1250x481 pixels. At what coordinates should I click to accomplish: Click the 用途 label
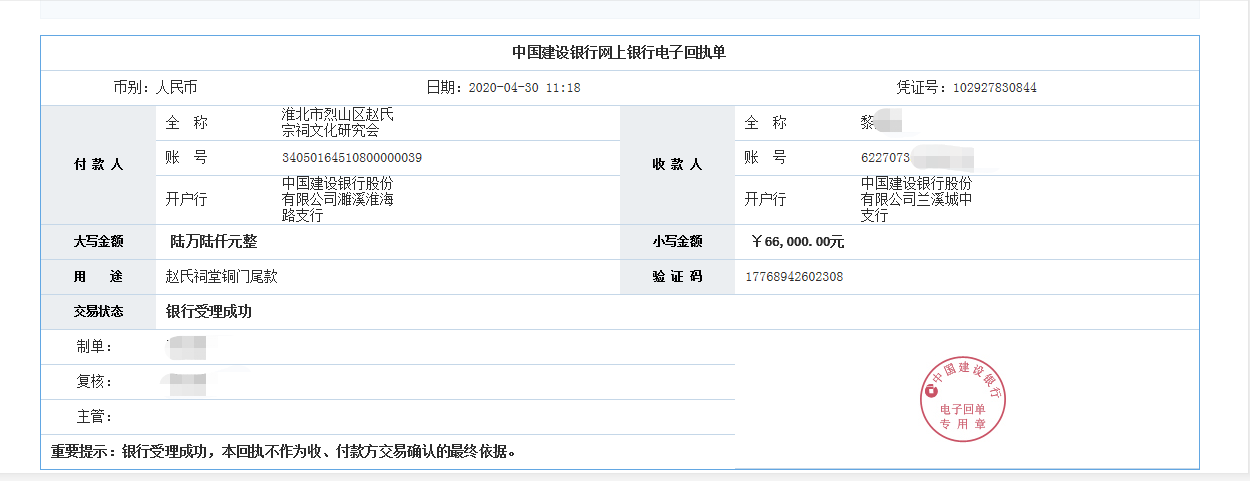pyautogui.click(x=98, y=276)
